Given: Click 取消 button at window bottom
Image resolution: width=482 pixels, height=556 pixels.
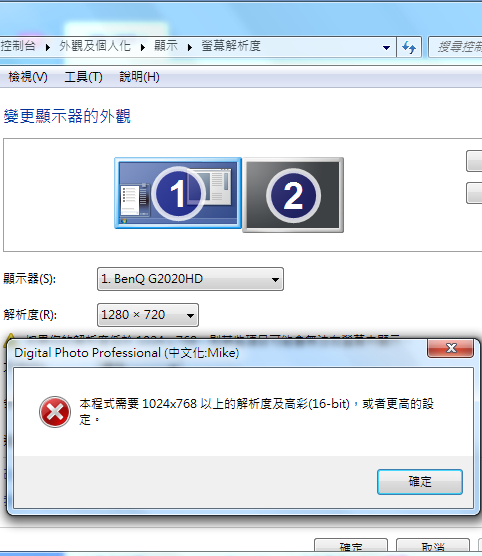Looking at the screenshot, I should point(433,546).
